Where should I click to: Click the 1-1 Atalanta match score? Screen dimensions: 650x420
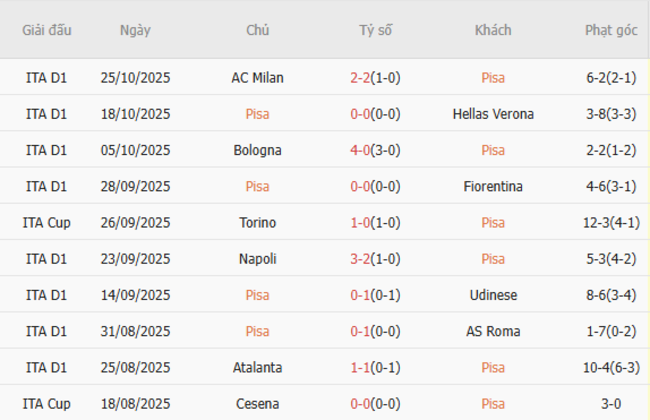[362, 367]
